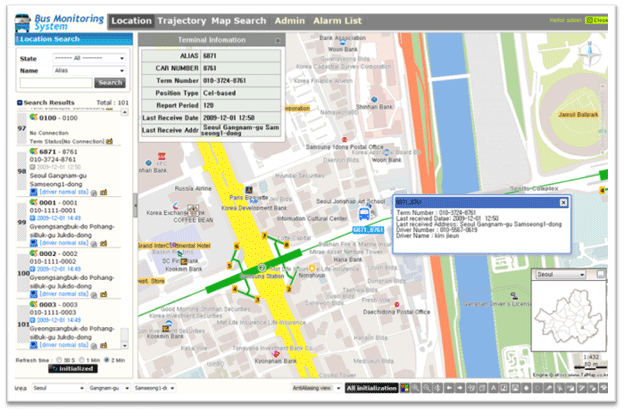The height and width of the screenshot is (412, 624).
Task: Click the collapse icon on Terminal Information
Action: [x=277, y=41]
